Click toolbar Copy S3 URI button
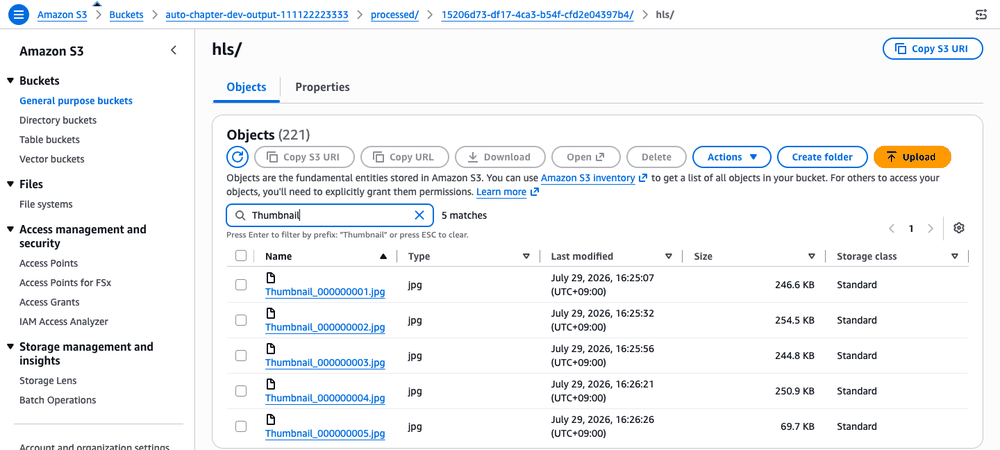The width and height of the screenshot is (1000, 450). 304,157
